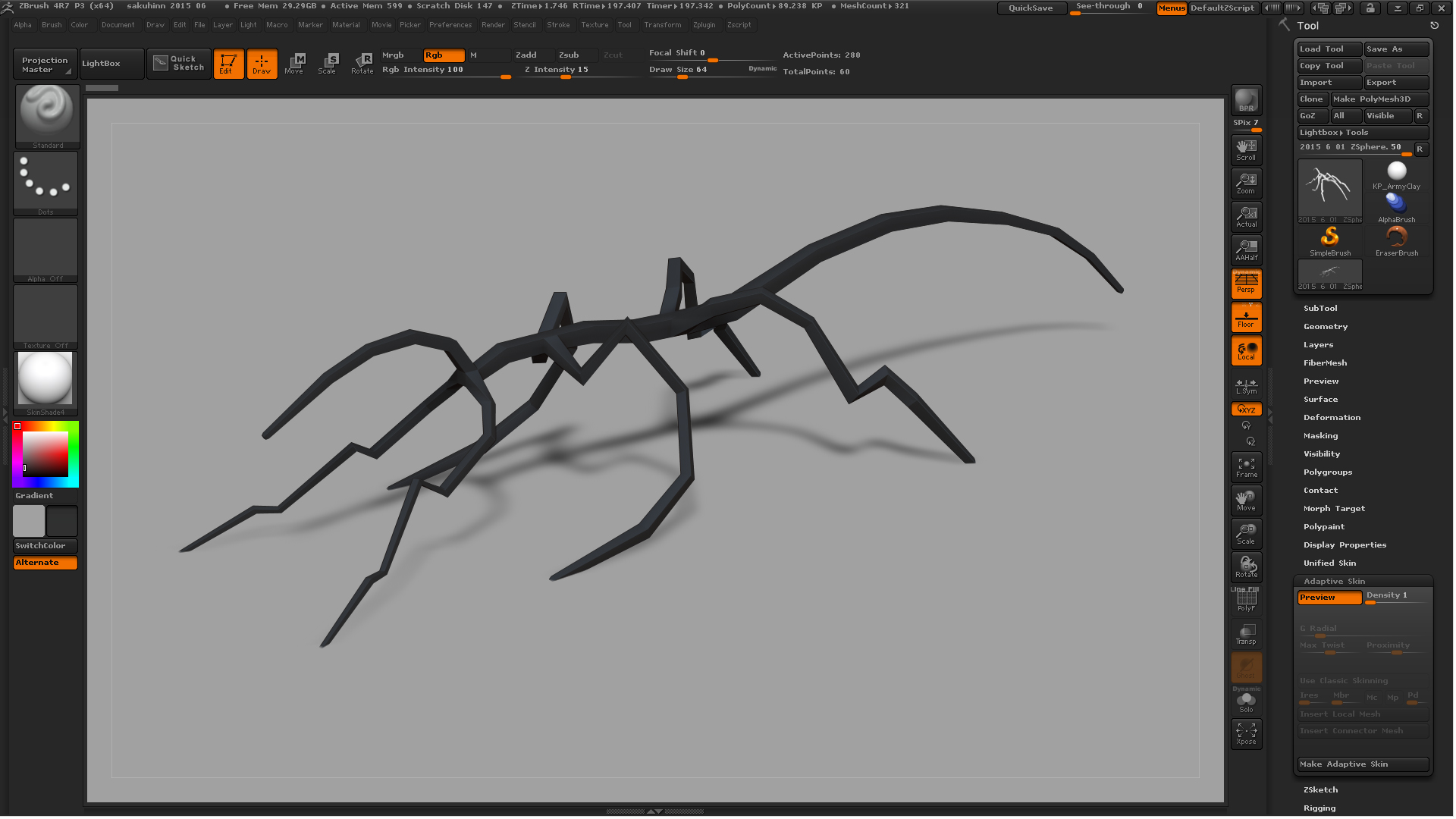Click the BPR render icon
This screenshot has height=819, width=1456.
tap(1246, 100)
